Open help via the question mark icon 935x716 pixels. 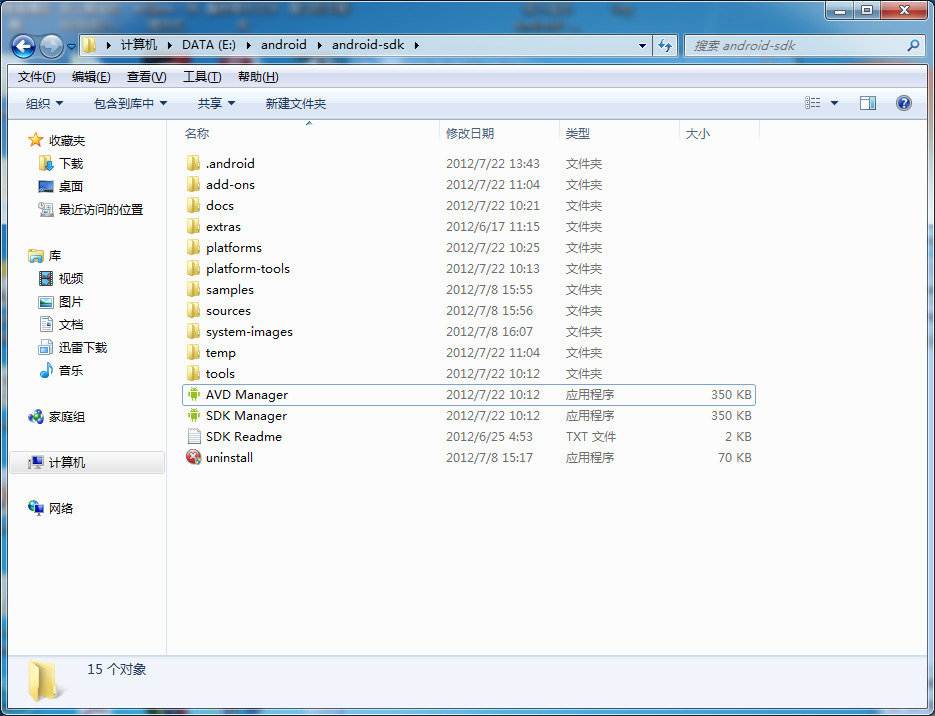[x=902, y=102]
